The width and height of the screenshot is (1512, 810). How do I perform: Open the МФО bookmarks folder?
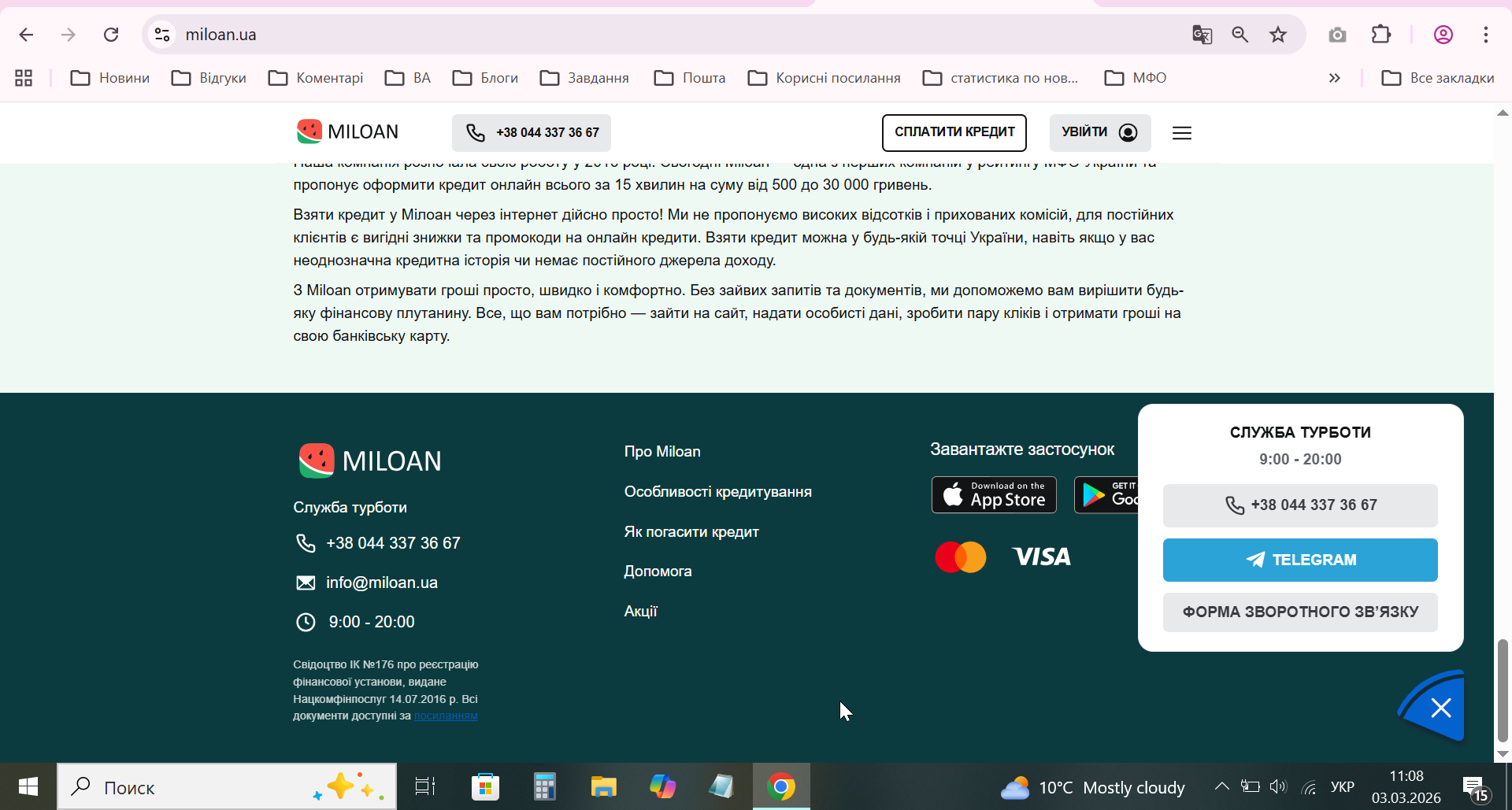pyautogui.click(x=1136, y=78)
